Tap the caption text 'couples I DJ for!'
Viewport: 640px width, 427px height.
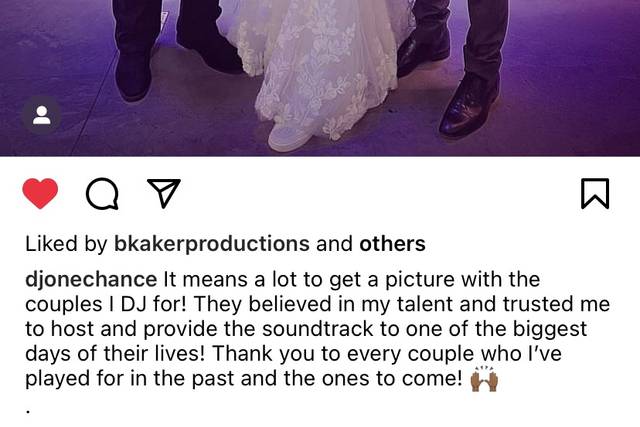[x=106, y=305]
